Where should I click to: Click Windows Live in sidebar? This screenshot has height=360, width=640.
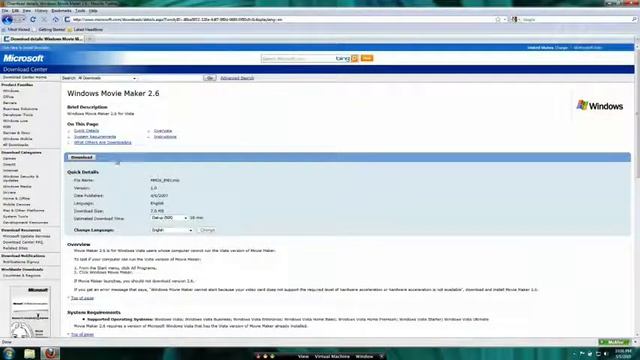point(16,121)
